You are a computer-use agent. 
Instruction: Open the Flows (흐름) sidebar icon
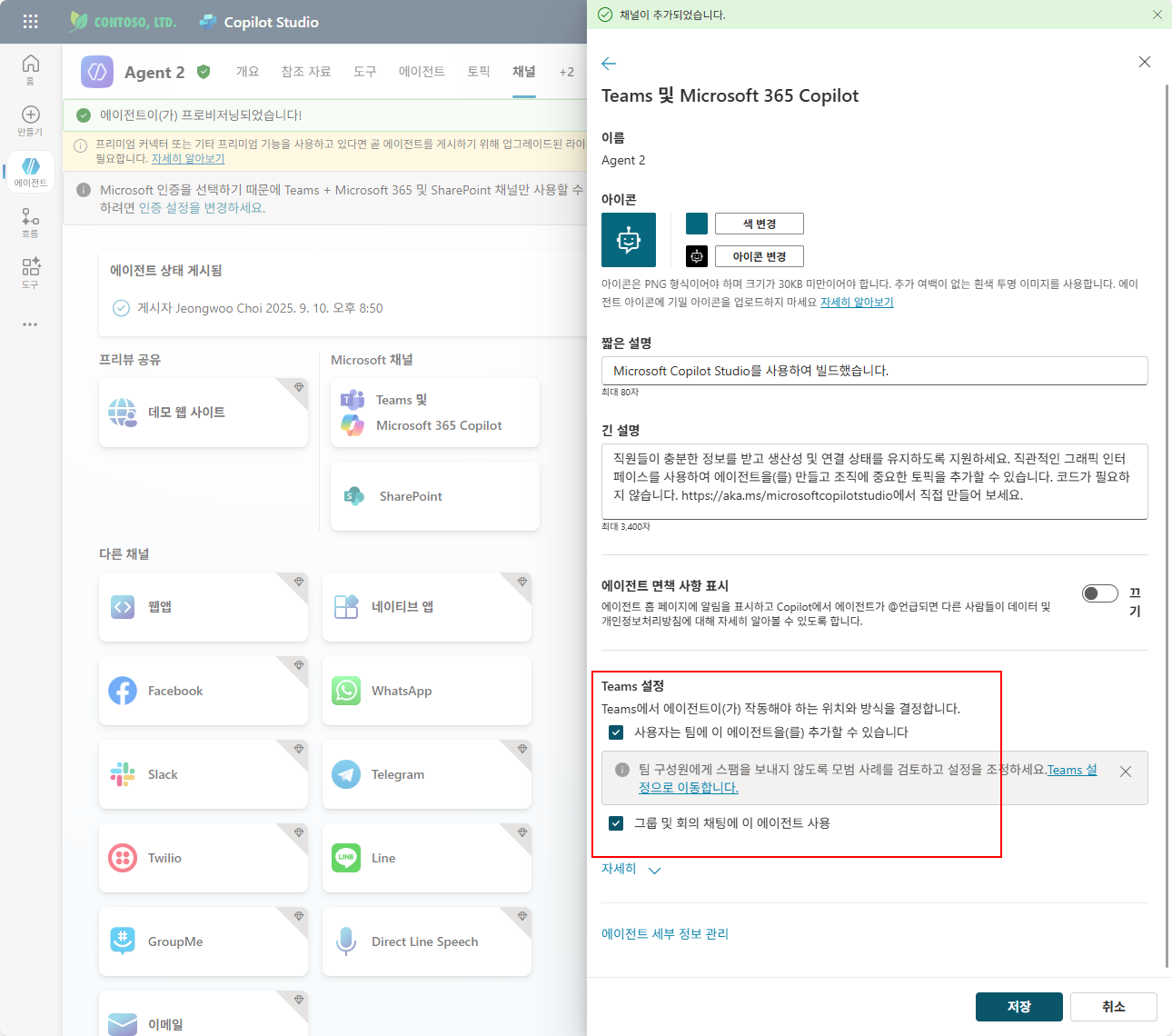tap(30, 222)
